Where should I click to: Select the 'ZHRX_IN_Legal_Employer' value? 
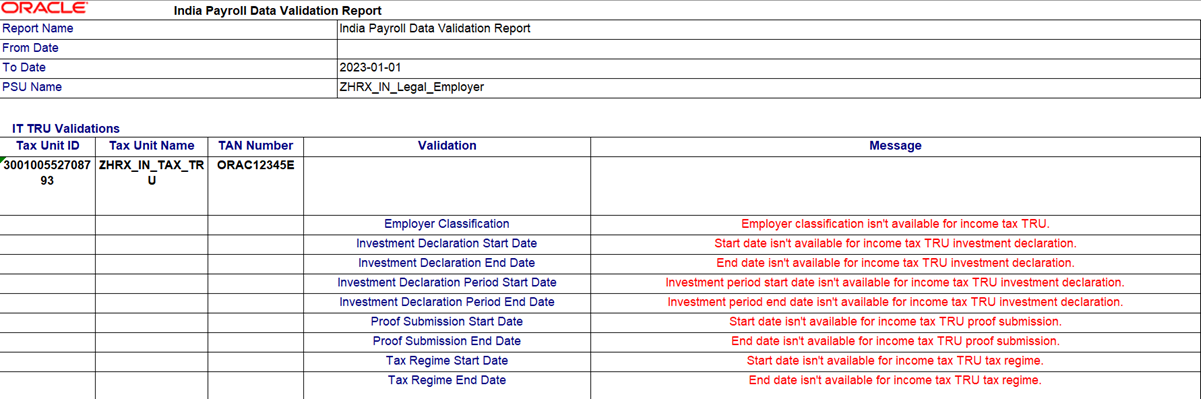[x=412, y=87]
